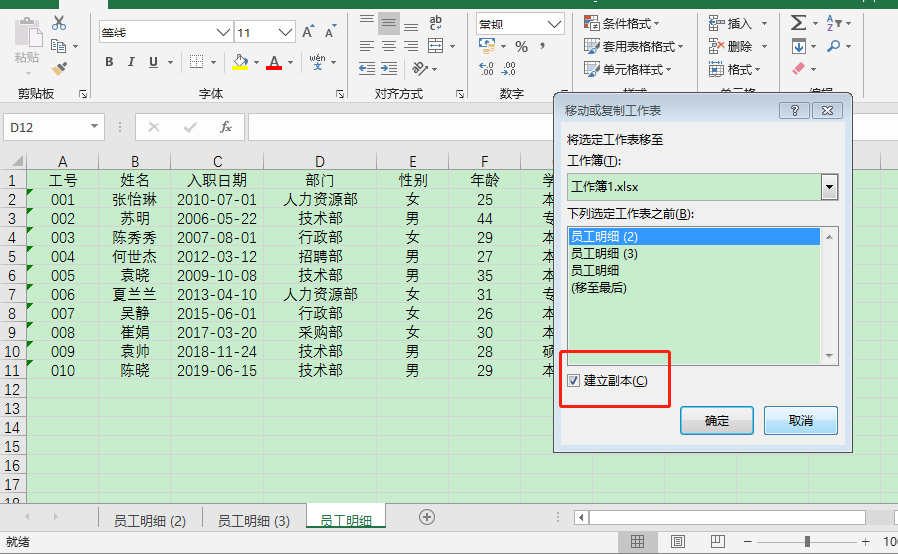Click the Find magnifier icon

(834, 46)
